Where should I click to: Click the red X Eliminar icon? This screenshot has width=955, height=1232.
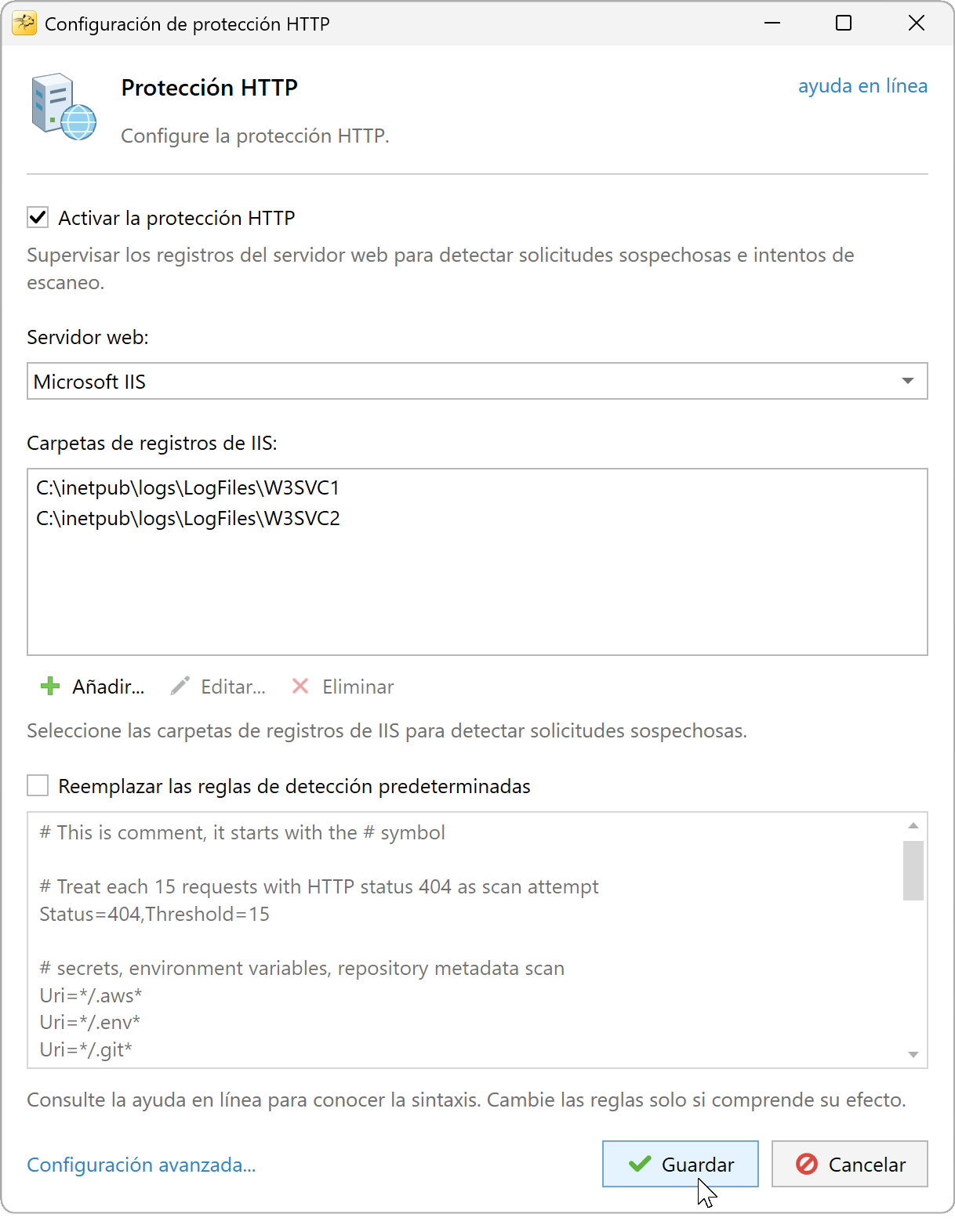300,687
